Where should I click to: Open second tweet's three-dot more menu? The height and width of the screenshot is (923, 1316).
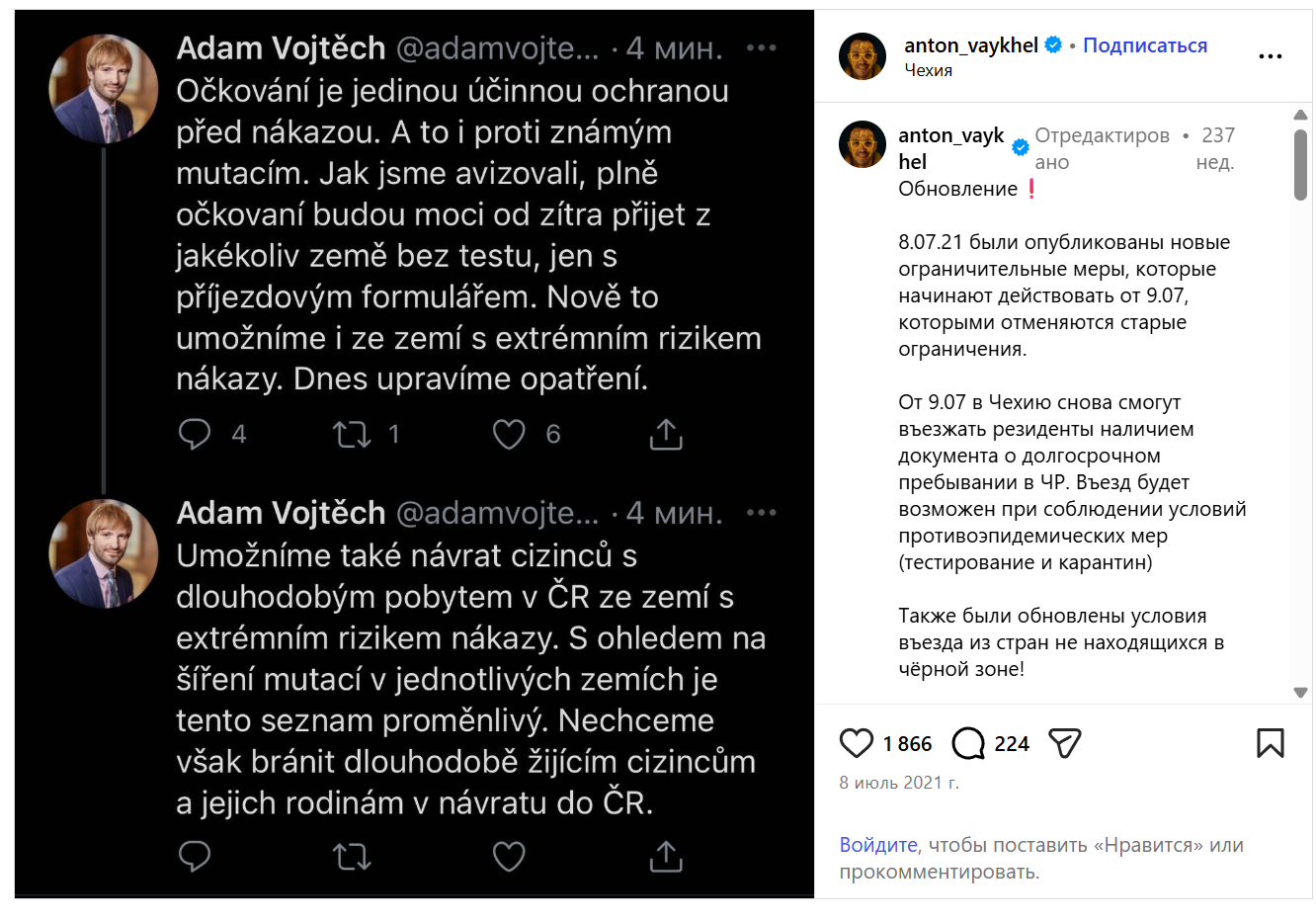click(x=761, y=512)
